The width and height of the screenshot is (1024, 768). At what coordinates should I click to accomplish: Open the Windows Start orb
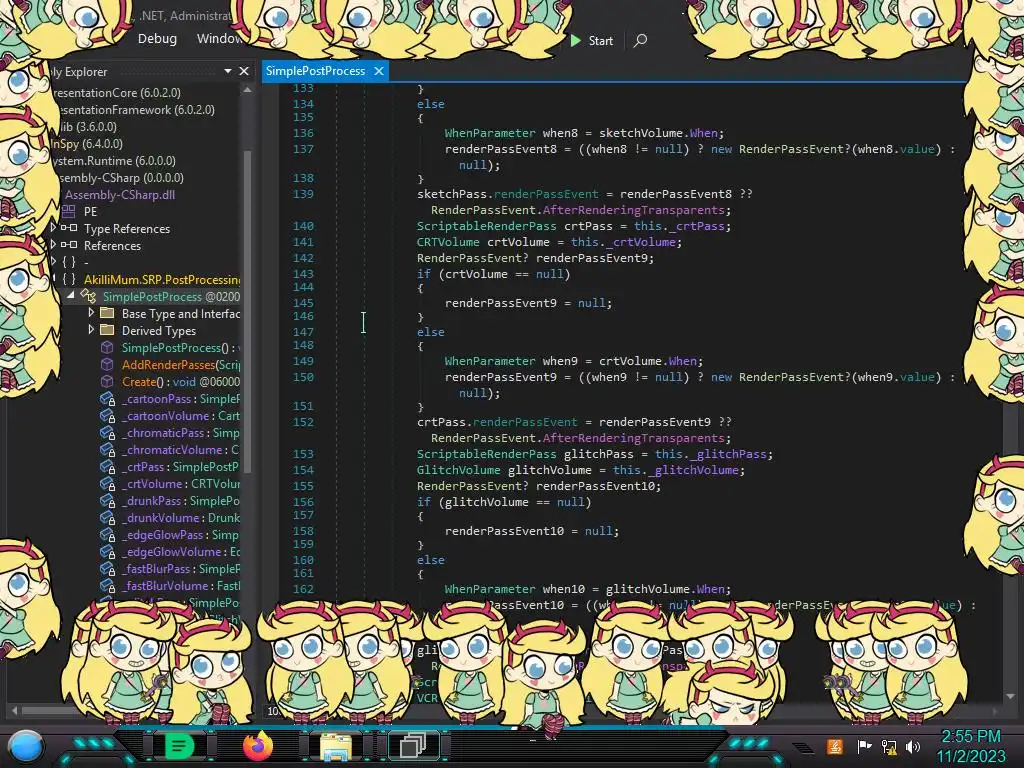(x=26, y=746)
